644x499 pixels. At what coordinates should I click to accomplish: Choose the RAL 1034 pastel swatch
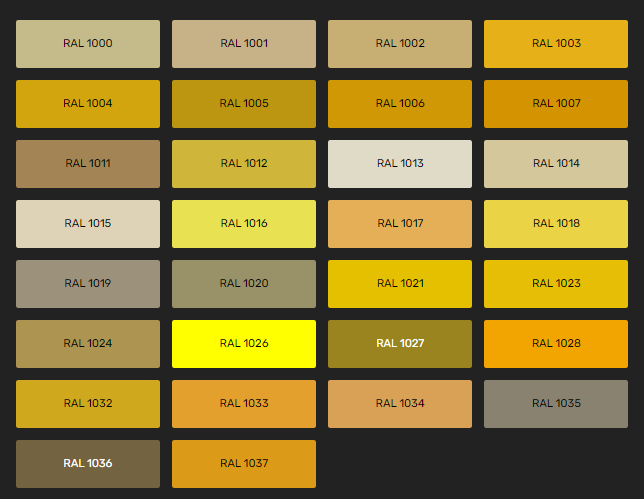click(x=400, y=404)
